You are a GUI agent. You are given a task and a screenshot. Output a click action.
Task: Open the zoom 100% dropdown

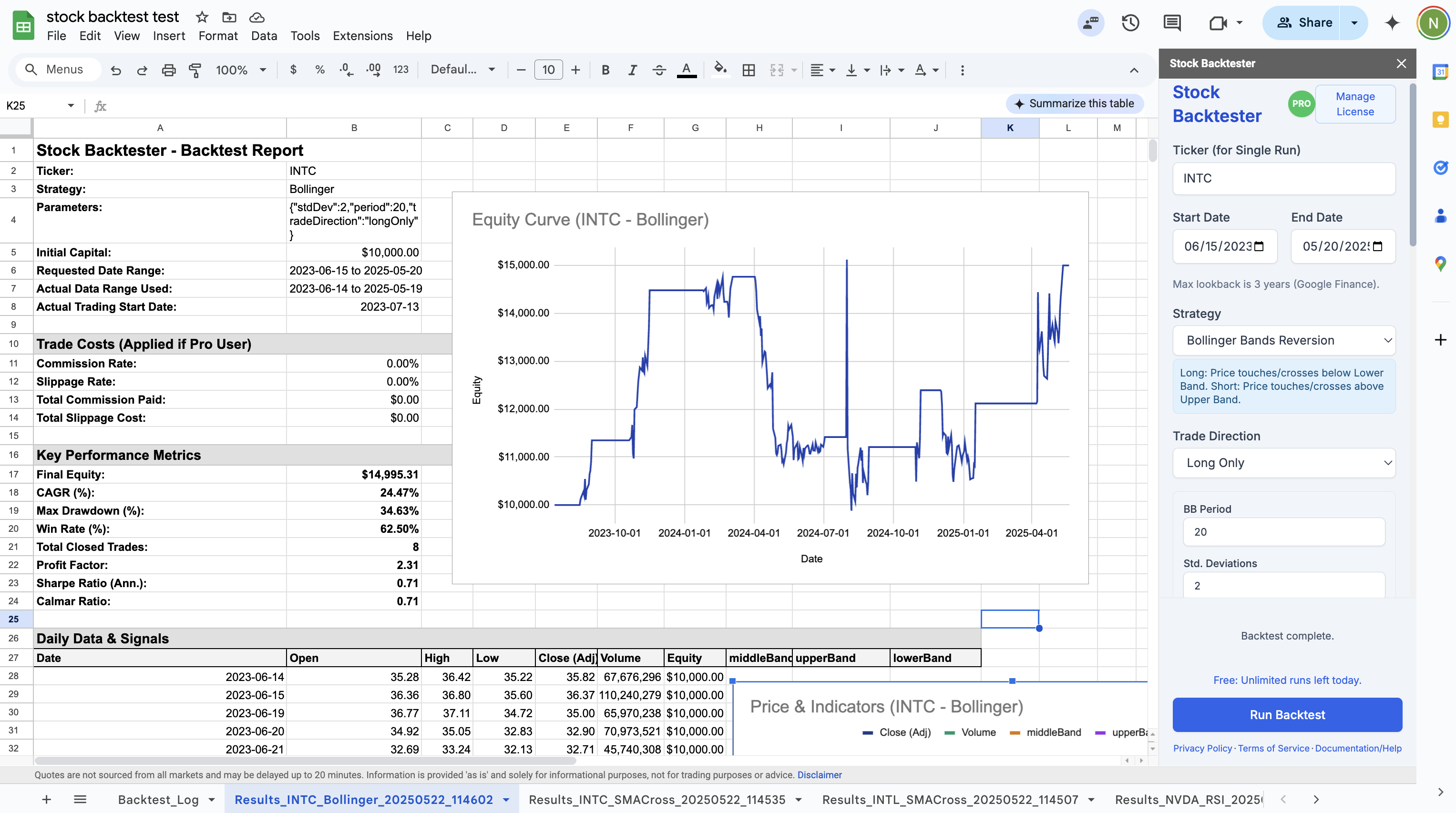(240, 70)
